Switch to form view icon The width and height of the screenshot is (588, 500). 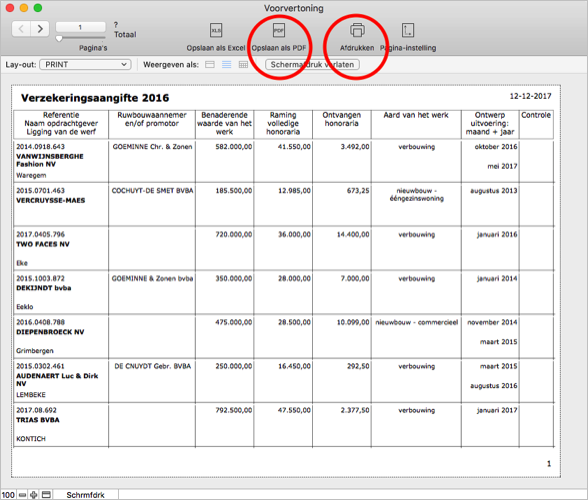210,65
